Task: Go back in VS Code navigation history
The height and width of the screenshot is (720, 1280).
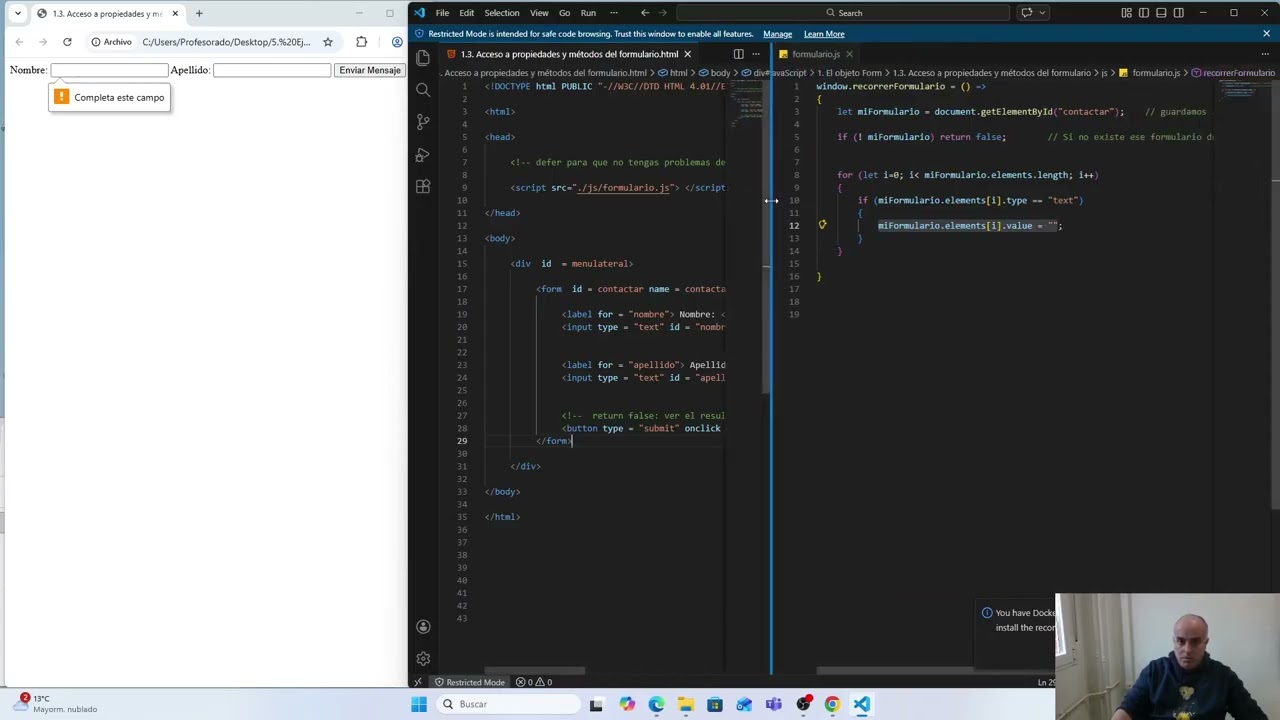Action: pos(645,13)
